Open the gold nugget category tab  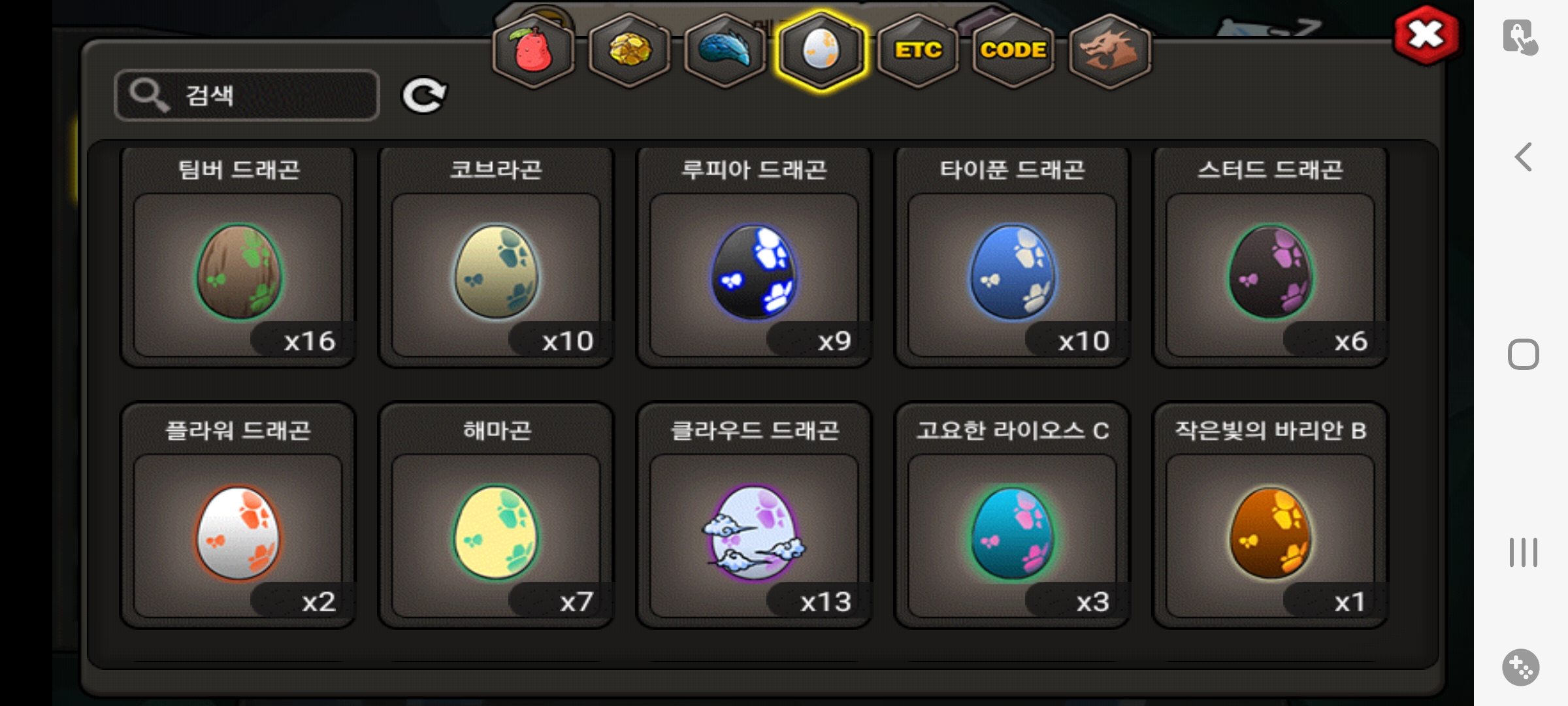629,51
